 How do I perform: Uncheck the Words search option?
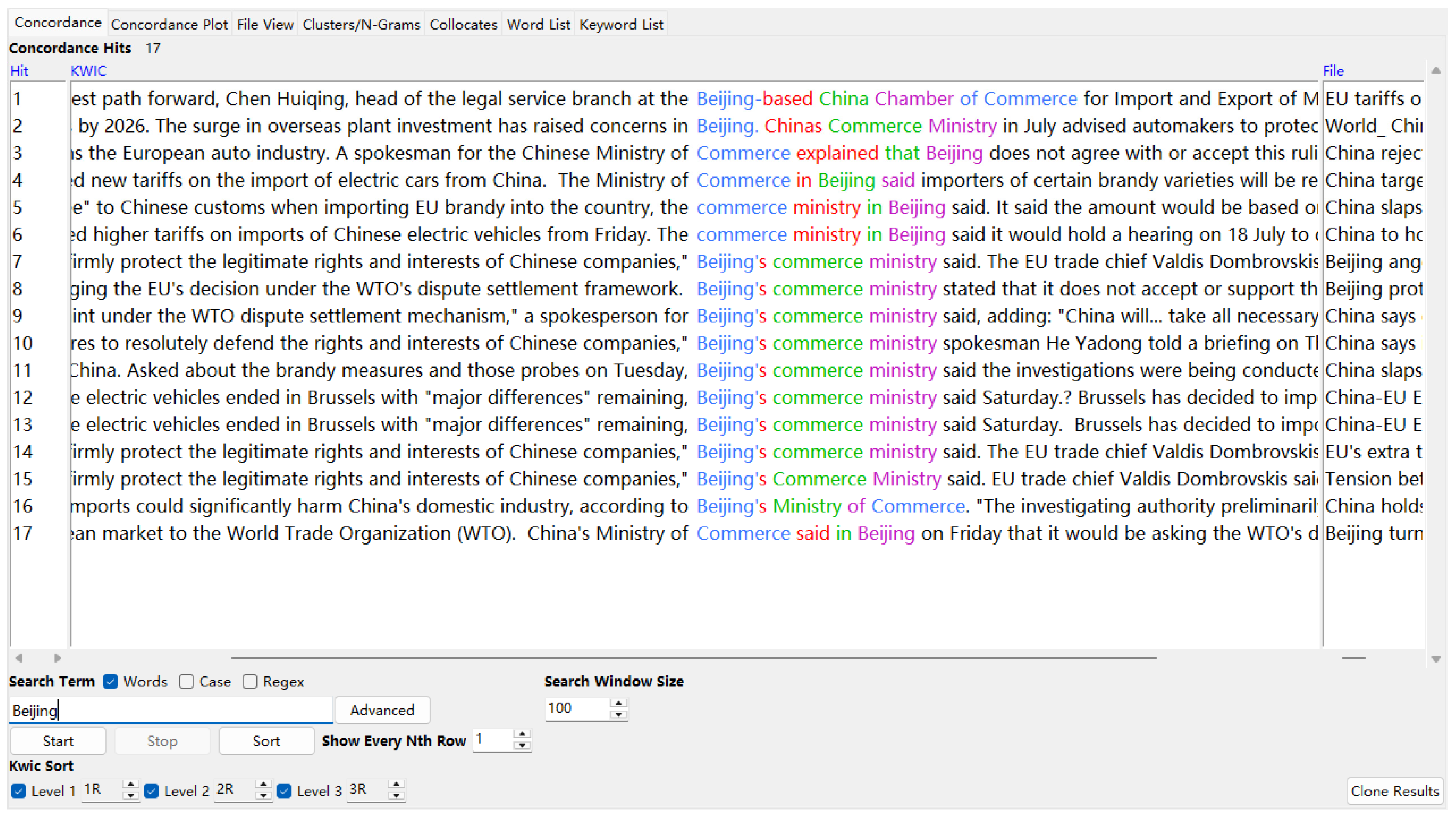coord(111,682)
